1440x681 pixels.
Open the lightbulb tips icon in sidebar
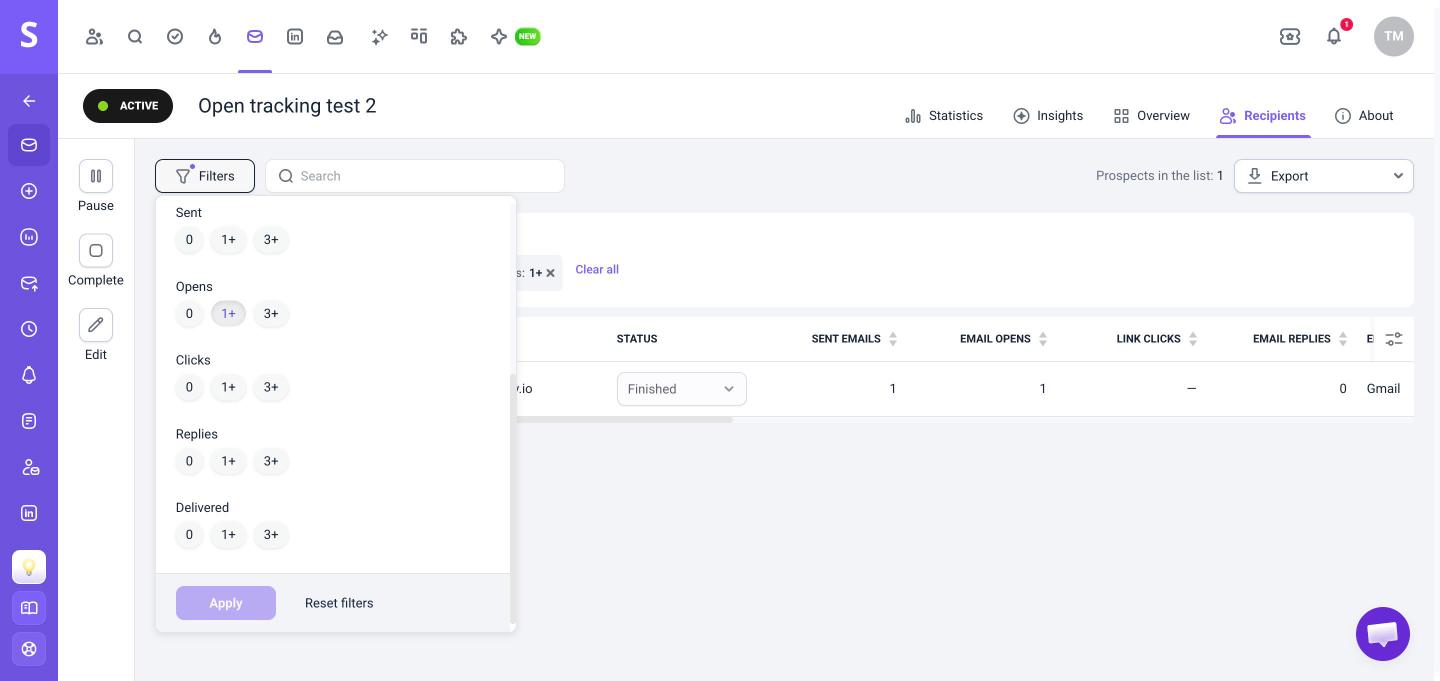[29, 567]
